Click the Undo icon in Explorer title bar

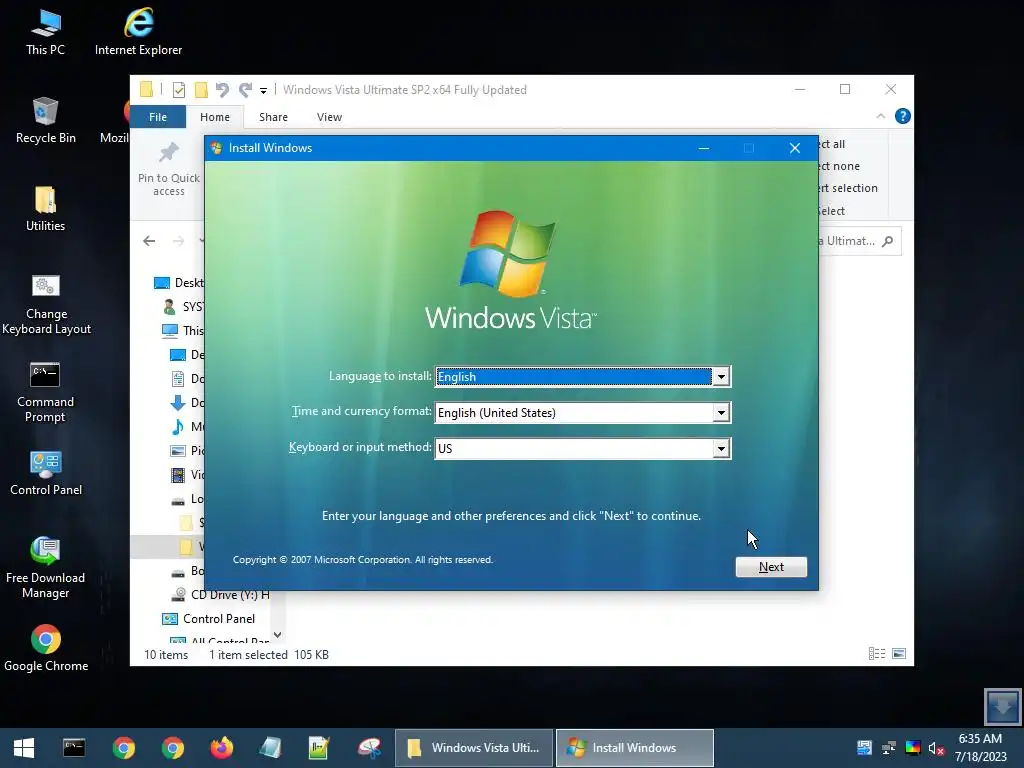click(x=222, y=89)
